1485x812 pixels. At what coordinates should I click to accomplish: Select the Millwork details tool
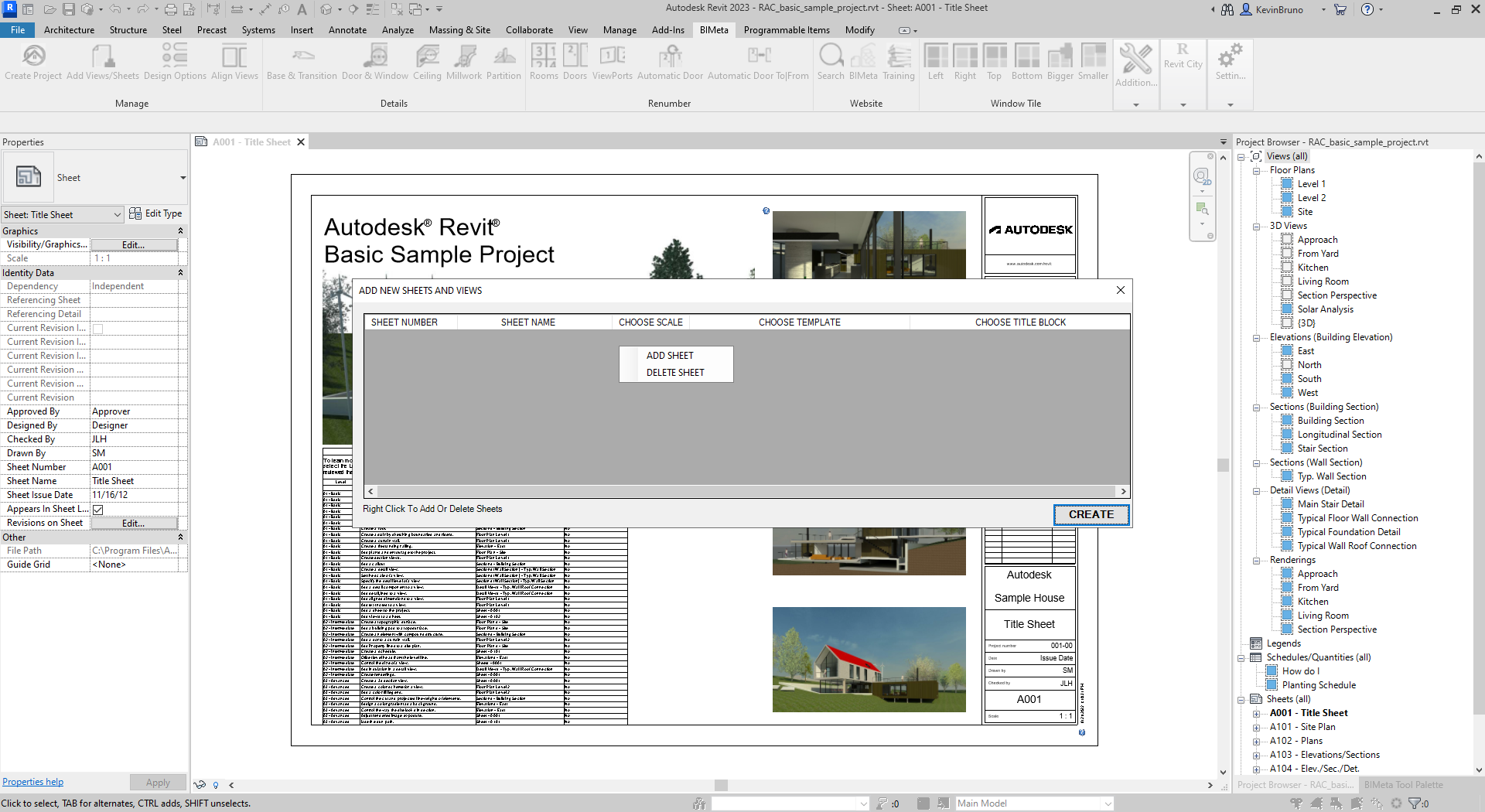pyautogui.click(x=464, y=62)
